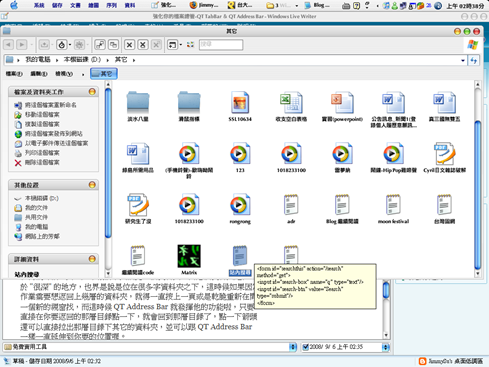Viewport: 489px width, 367px height.
Task: Select the 繼續閱讀code text file
Action: [x=138, y=260]
